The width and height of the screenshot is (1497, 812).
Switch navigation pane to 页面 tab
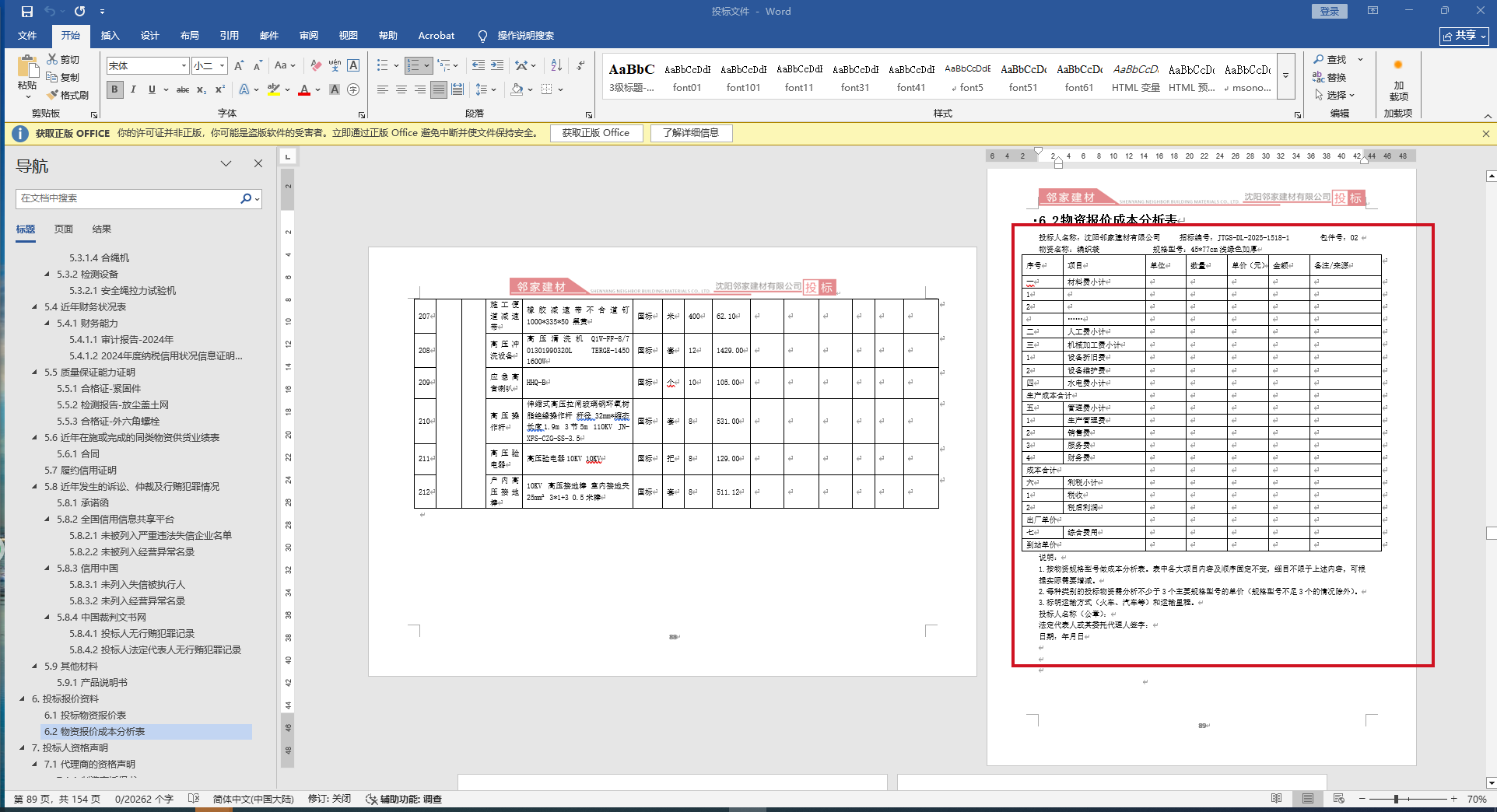pos(64,229)
